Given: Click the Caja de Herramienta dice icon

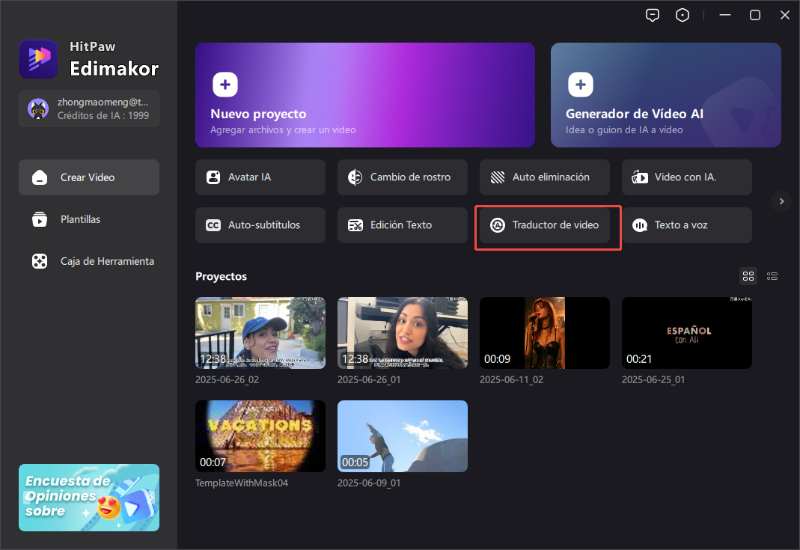Looking at the screenshot, I should (40, 261).
